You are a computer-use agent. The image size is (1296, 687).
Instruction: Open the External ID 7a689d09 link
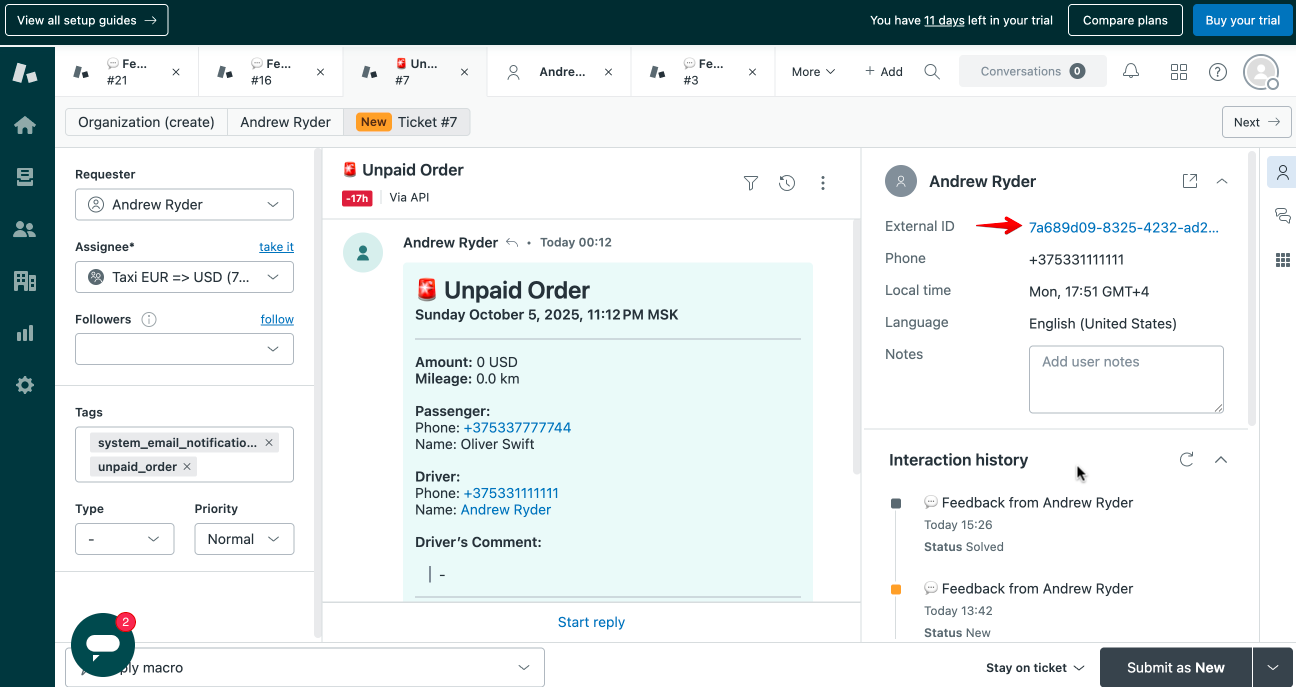point(1124,227)
